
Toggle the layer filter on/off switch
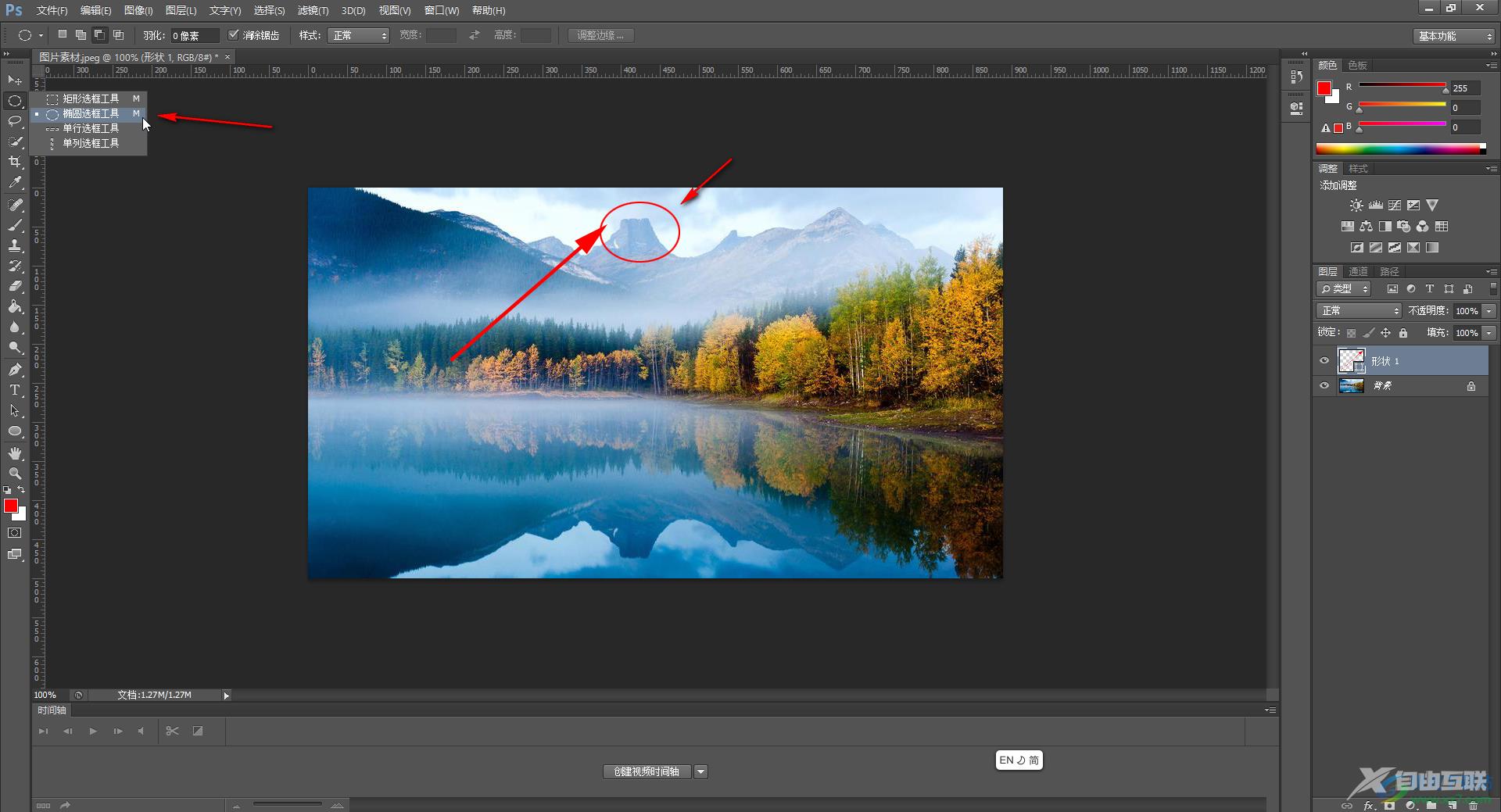coord(1493,288)
